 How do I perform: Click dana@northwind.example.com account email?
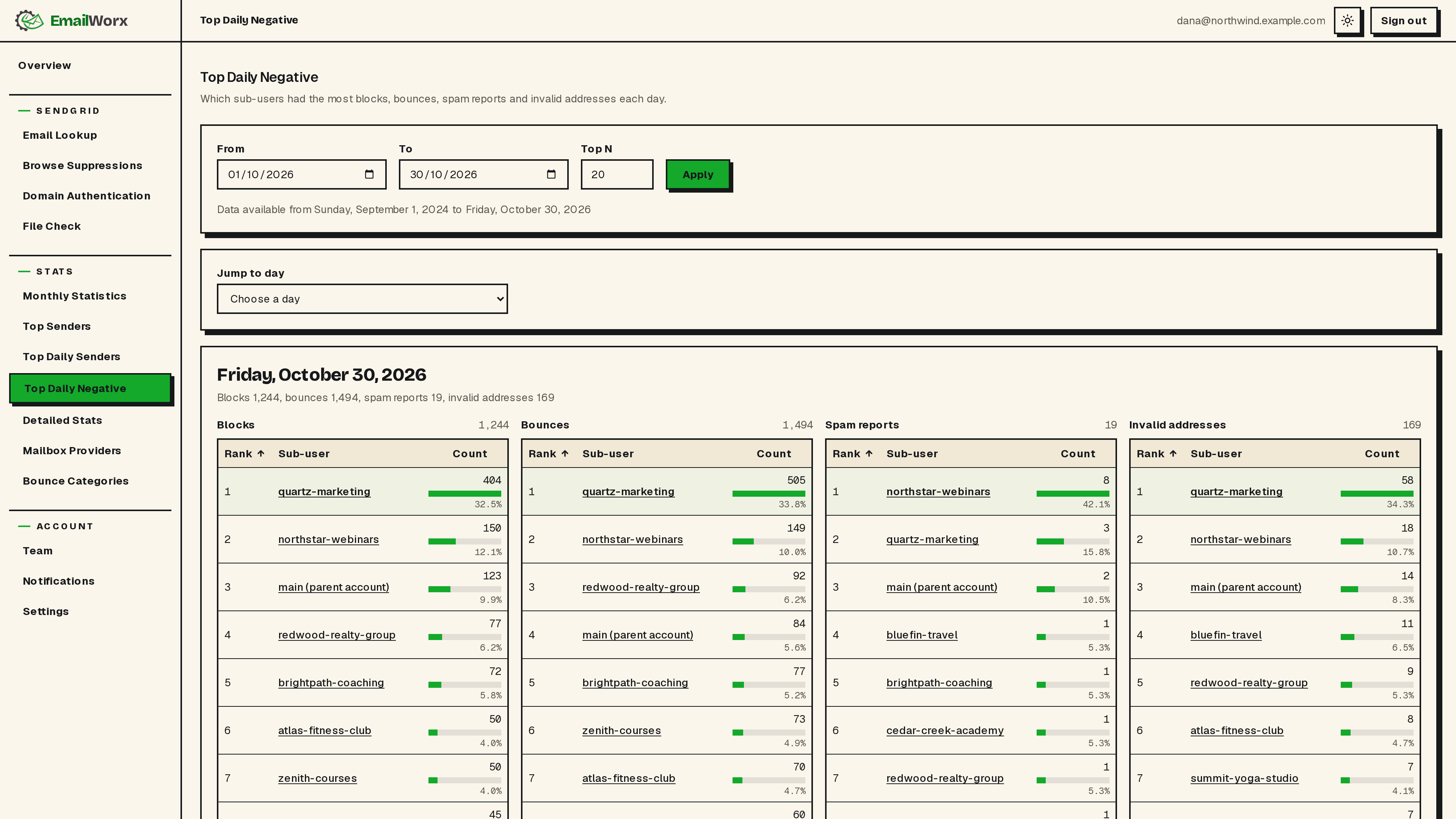click(x=1251, y=20)
